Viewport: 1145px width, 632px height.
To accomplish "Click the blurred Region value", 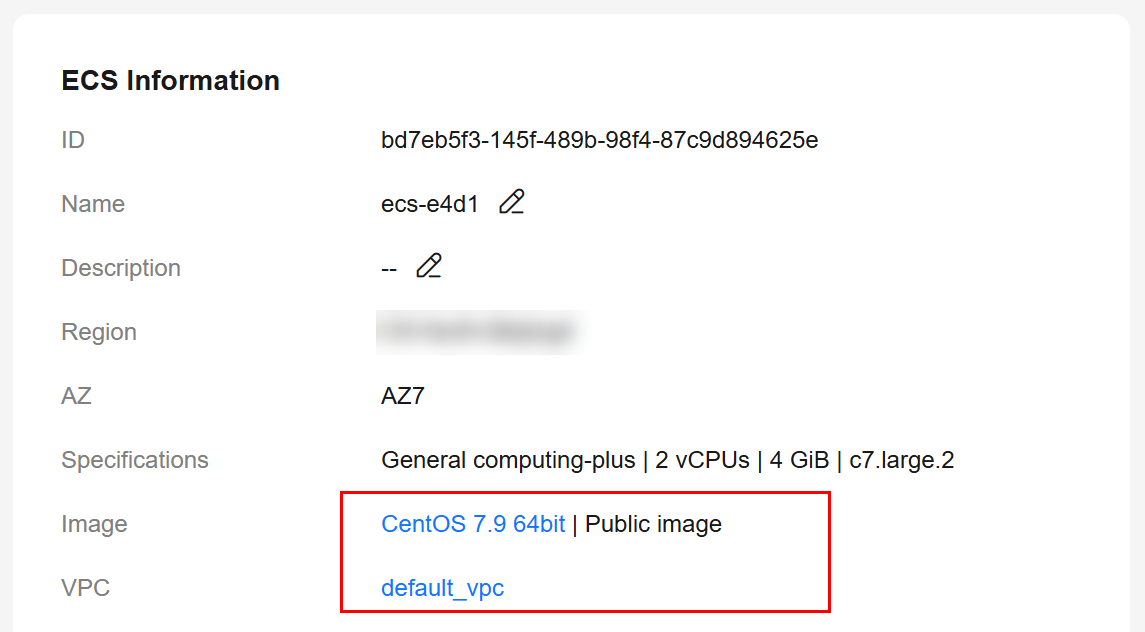I will click(x=478, y=331).
